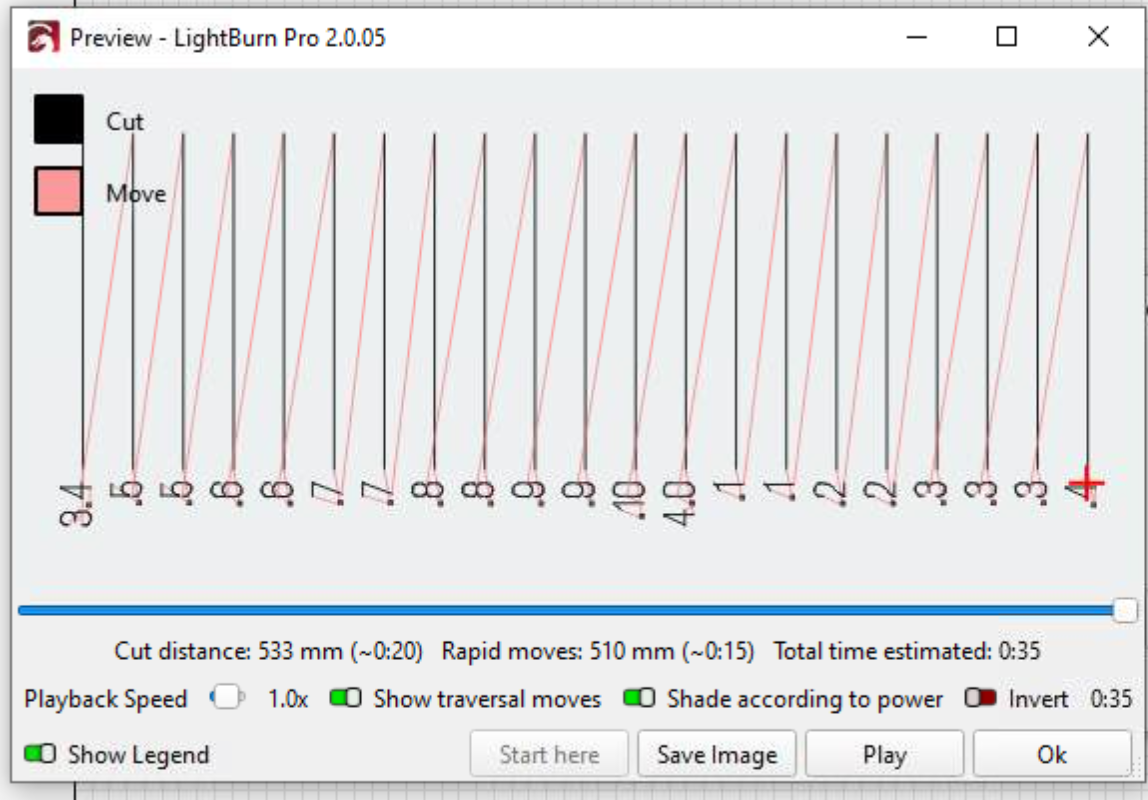The width and height of the screenshot is (1148, 800).
Task: Enable the Invert toggle
Action: 980,699
